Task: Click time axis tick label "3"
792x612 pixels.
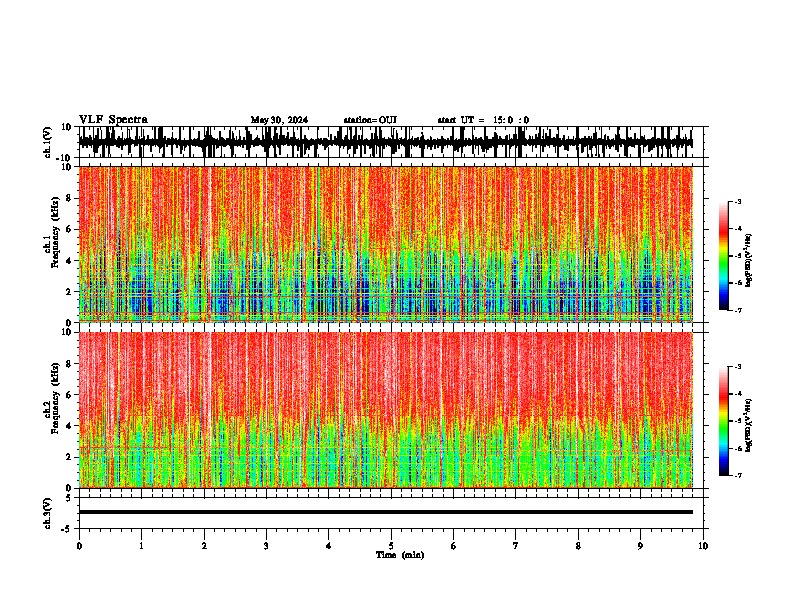Action: coord(266,546)
